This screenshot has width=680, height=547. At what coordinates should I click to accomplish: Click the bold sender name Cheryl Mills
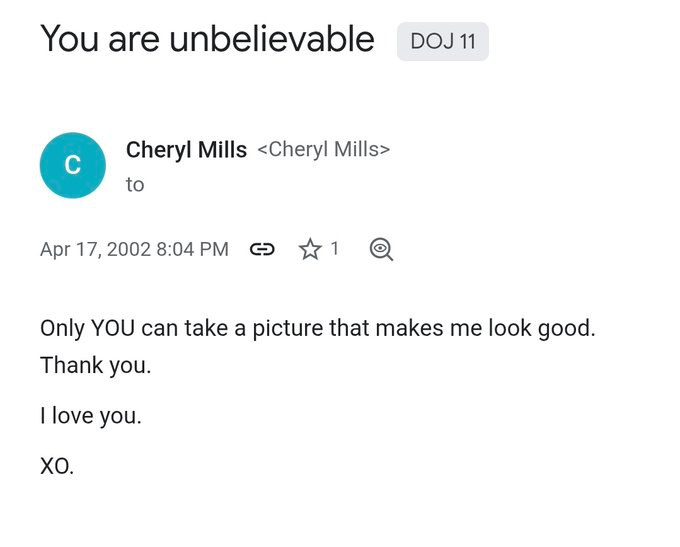pyautogui.click(x=186, y=150)
